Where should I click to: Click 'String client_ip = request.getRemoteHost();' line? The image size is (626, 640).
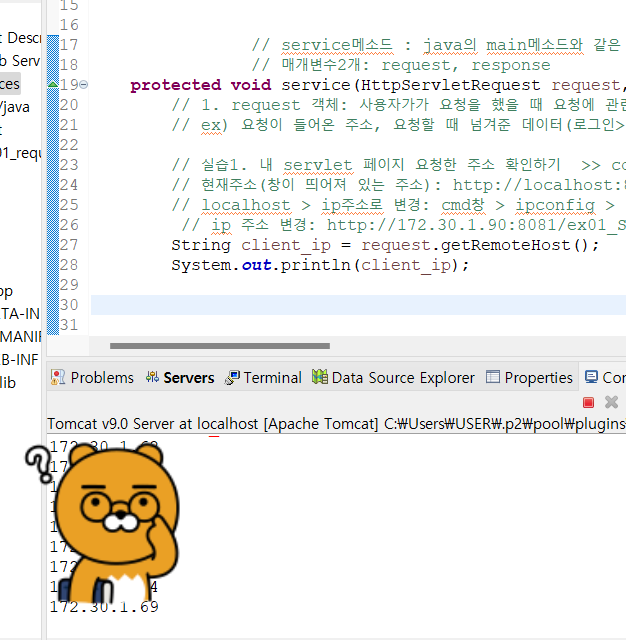385,245
